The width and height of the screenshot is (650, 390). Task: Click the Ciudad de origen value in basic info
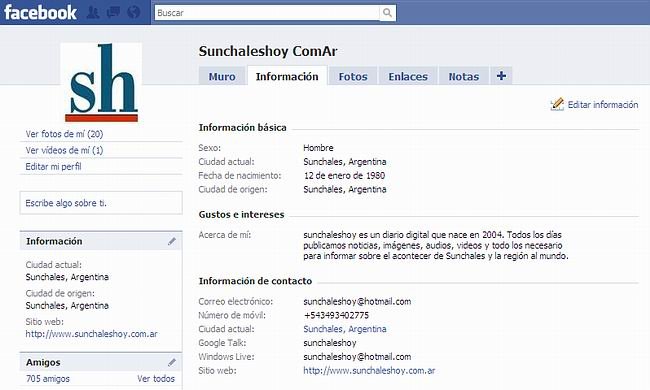(x=345, y=189)
